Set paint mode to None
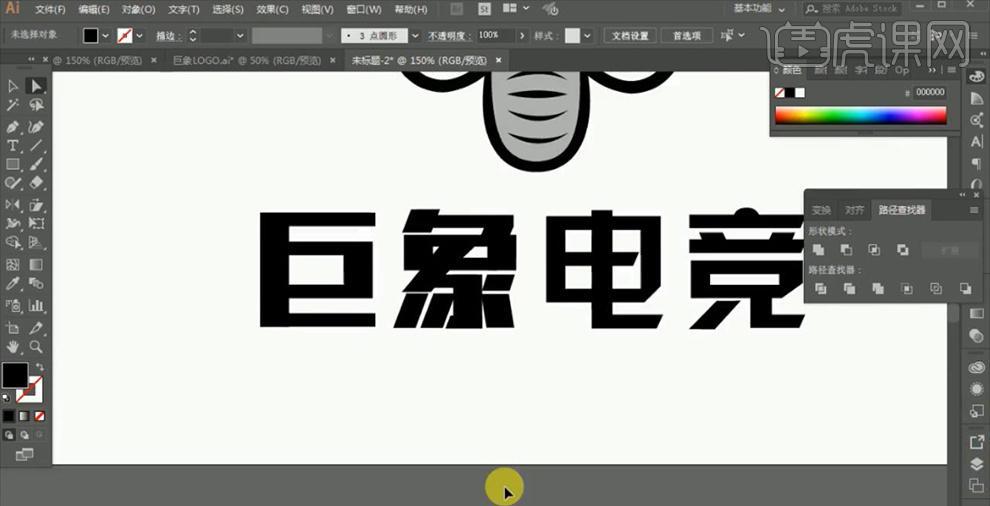The image size is (990, 506). (x=40, y=416)
